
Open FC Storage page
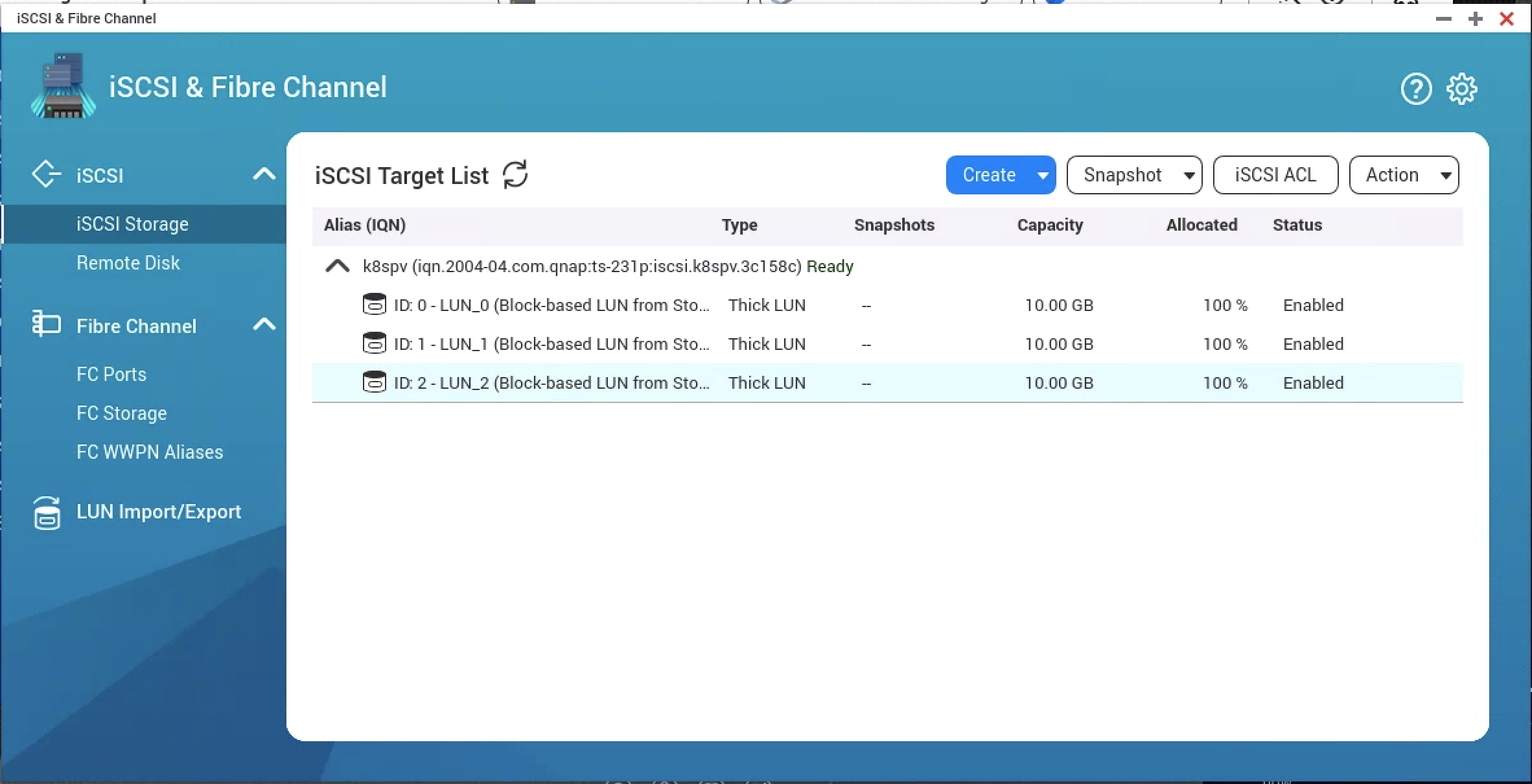(x=122, y=413)
